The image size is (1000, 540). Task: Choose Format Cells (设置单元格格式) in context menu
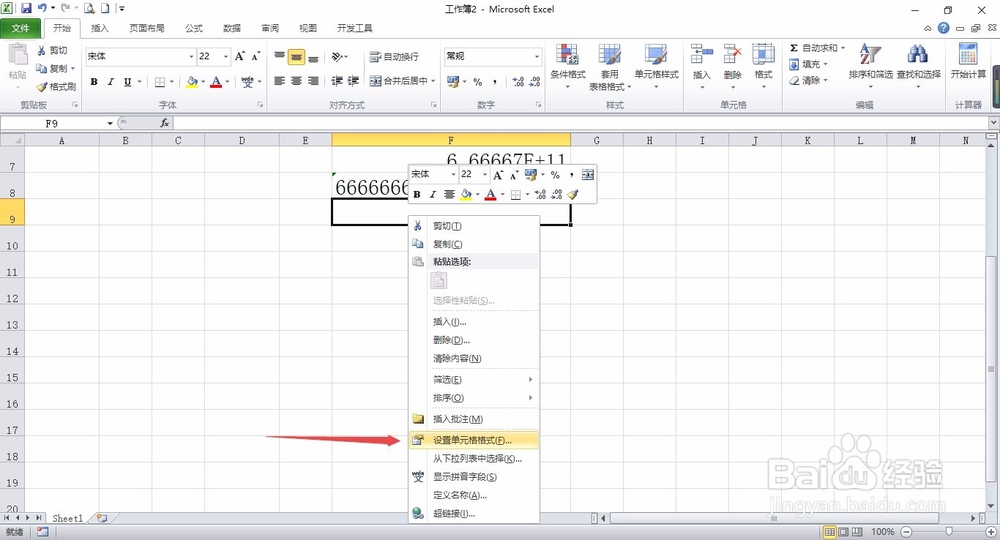(474, 440)
